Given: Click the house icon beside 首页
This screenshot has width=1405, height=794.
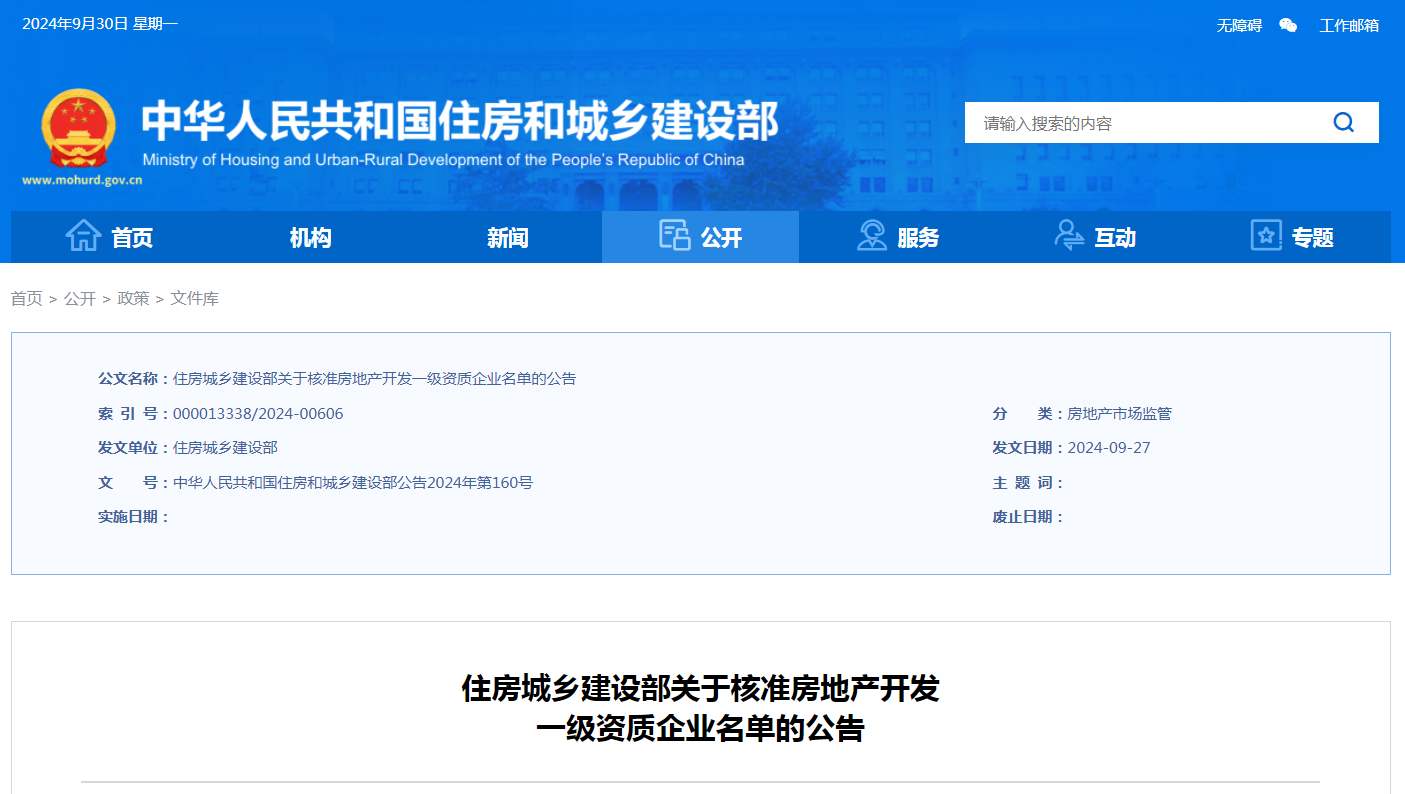Looking at the screenshot, I should tap(82, 236).
